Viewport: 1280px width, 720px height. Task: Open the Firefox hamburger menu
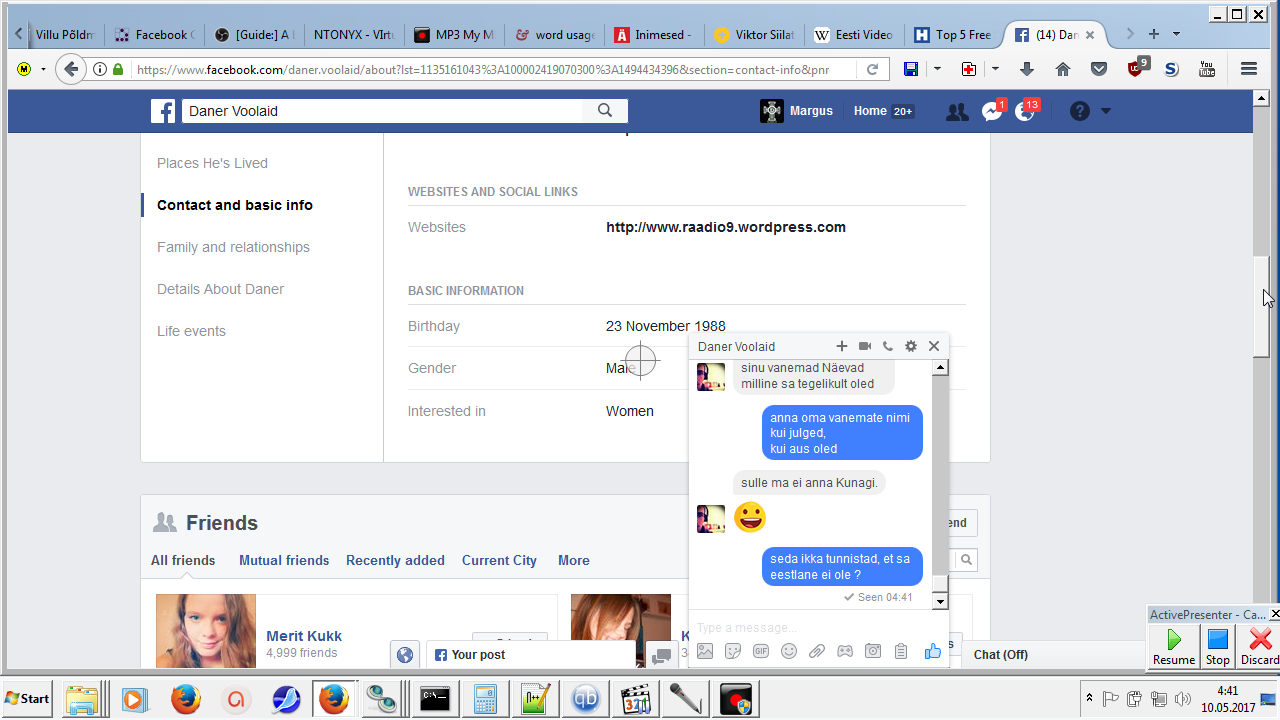[x=1248, y=69]
